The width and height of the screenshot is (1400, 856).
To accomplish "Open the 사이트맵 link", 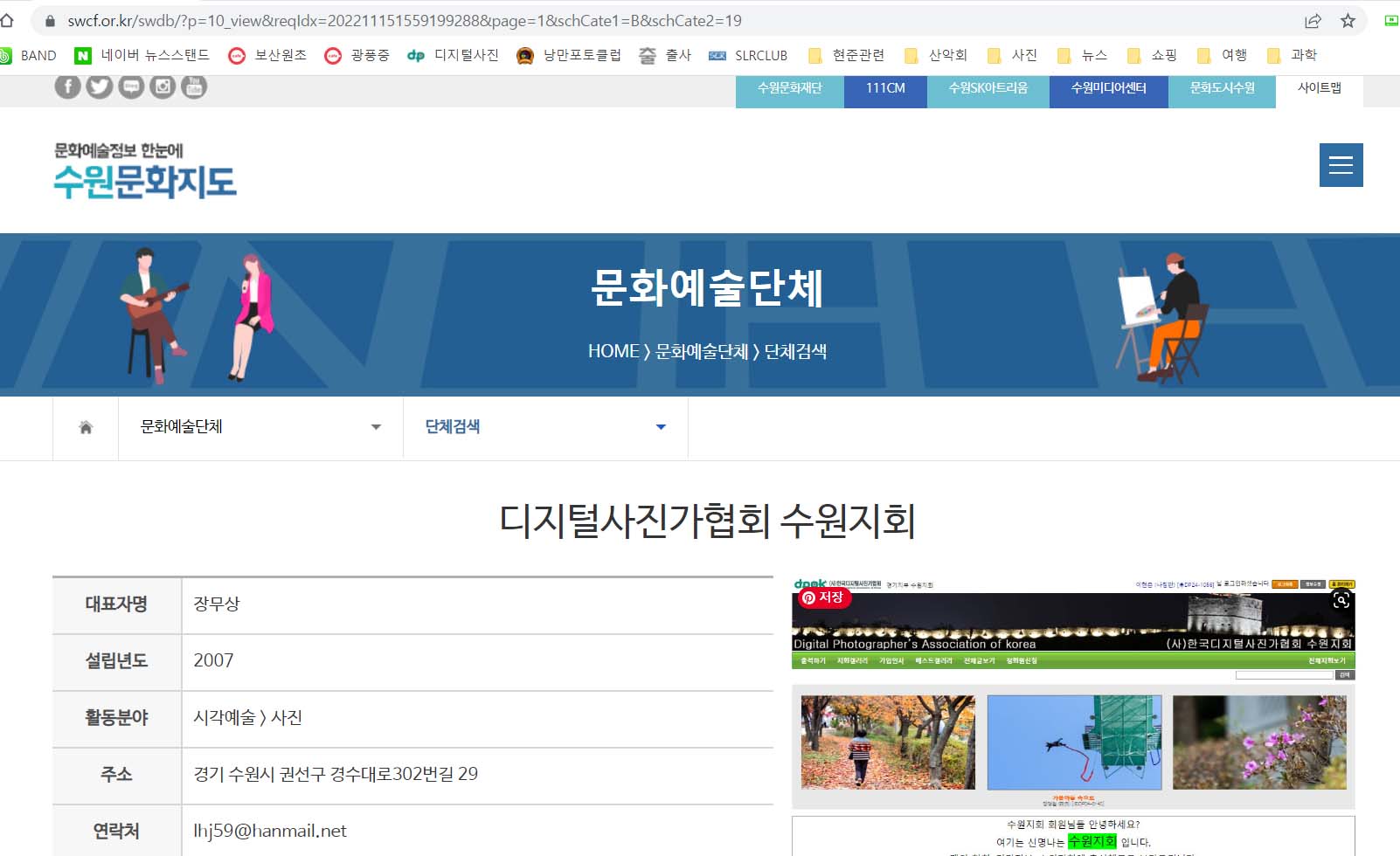I will [x=1319, y=88].
